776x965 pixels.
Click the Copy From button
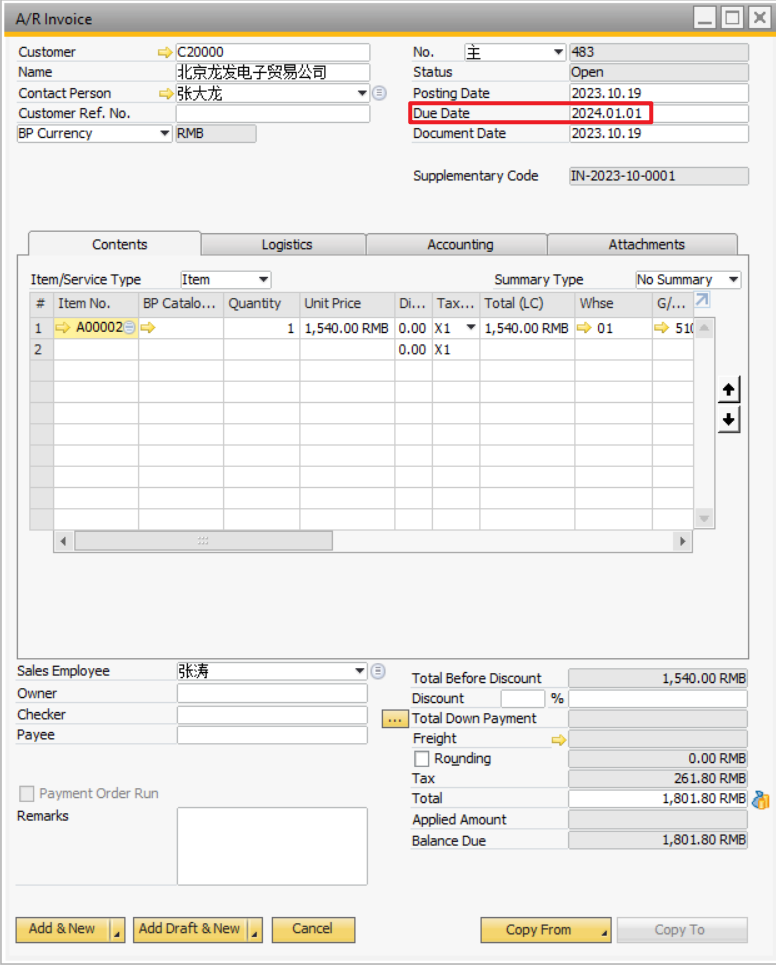(545, 930)
